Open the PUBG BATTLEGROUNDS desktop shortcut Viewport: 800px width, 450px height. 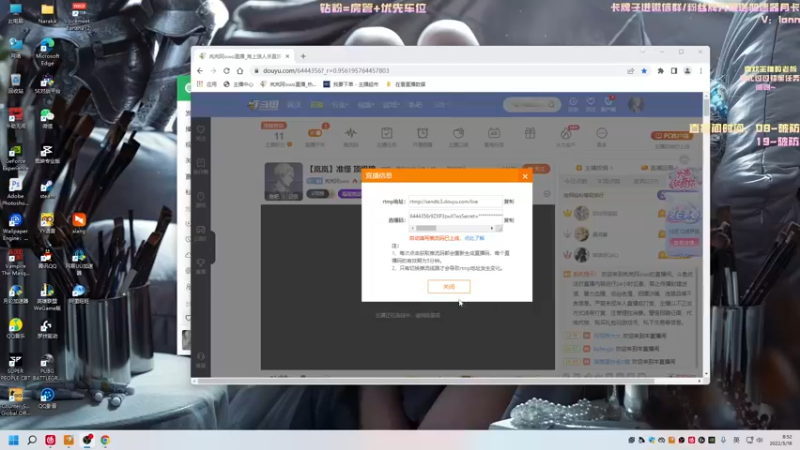47,364
